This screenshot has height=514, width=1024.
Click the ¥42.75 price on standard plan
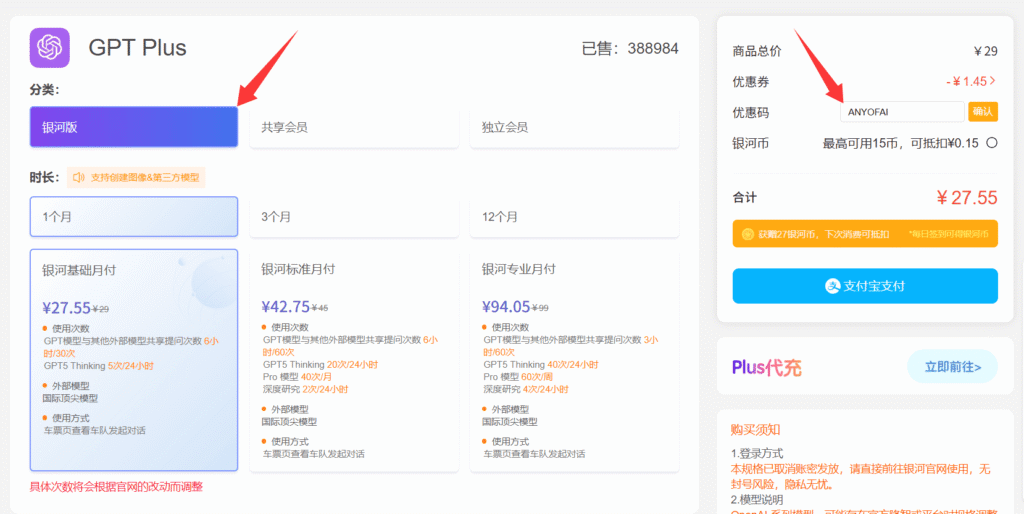coord(285,307)
